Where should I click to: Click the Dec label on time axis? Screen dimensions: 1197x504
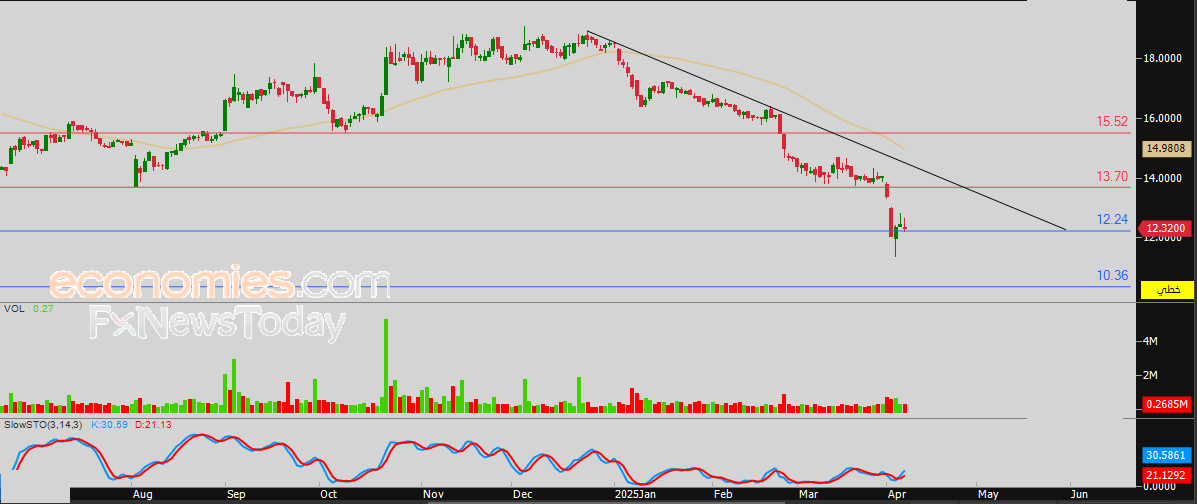point(523,495)
